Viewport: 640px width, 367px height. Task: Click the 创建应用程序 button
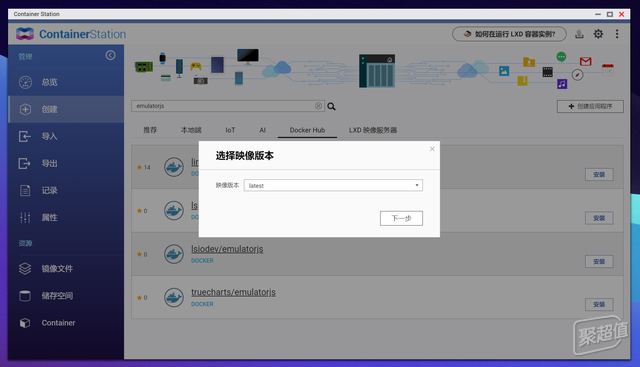(590, 106)
